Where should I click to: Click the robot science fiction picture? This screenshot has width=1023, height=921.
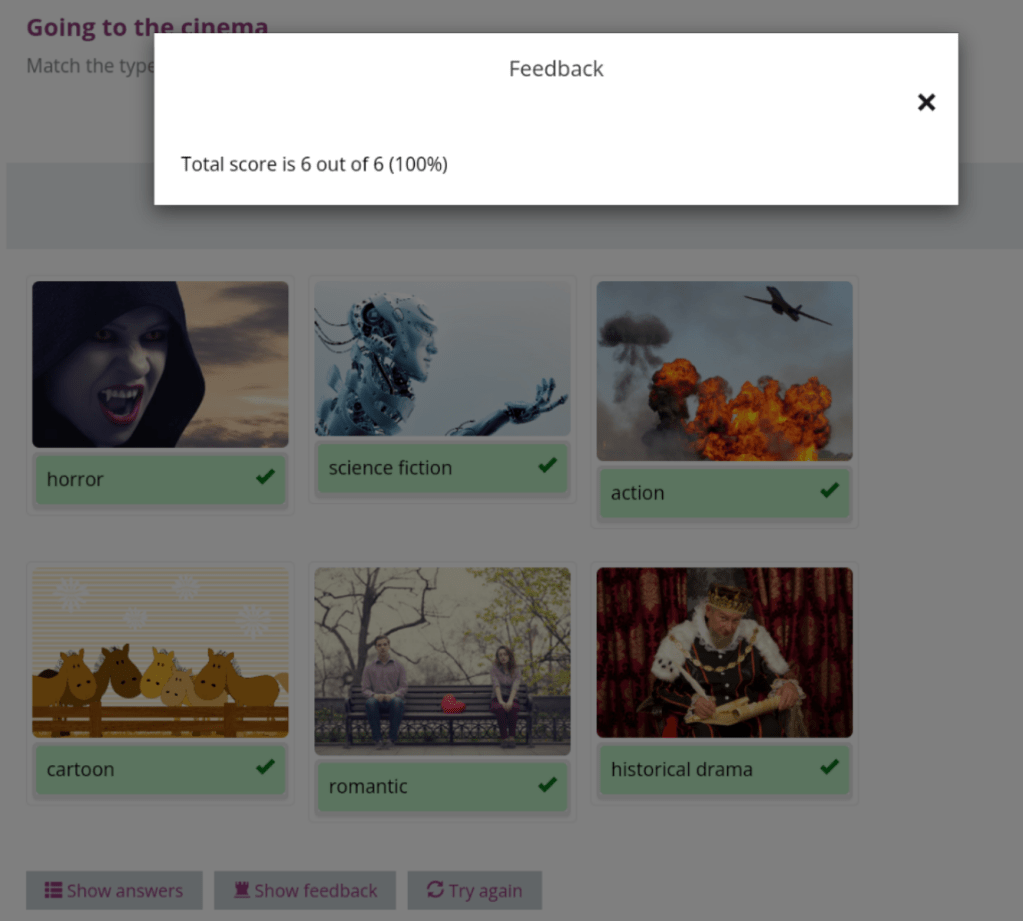click(x=442, y=358)
